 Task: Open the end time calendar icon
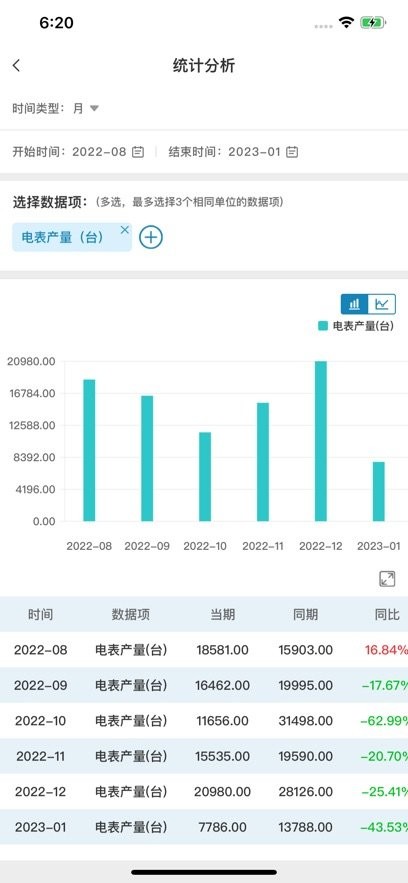[292, 151]
